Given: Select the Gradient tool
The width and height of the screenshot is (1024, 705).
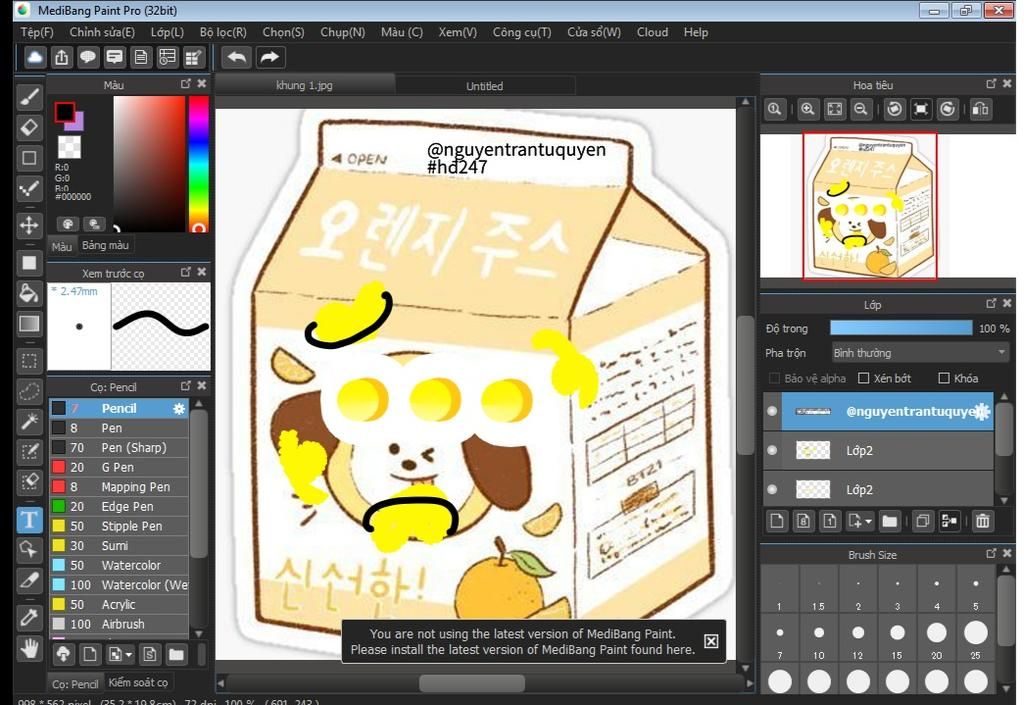Looking at the screenshot, I should pos(29,324).
